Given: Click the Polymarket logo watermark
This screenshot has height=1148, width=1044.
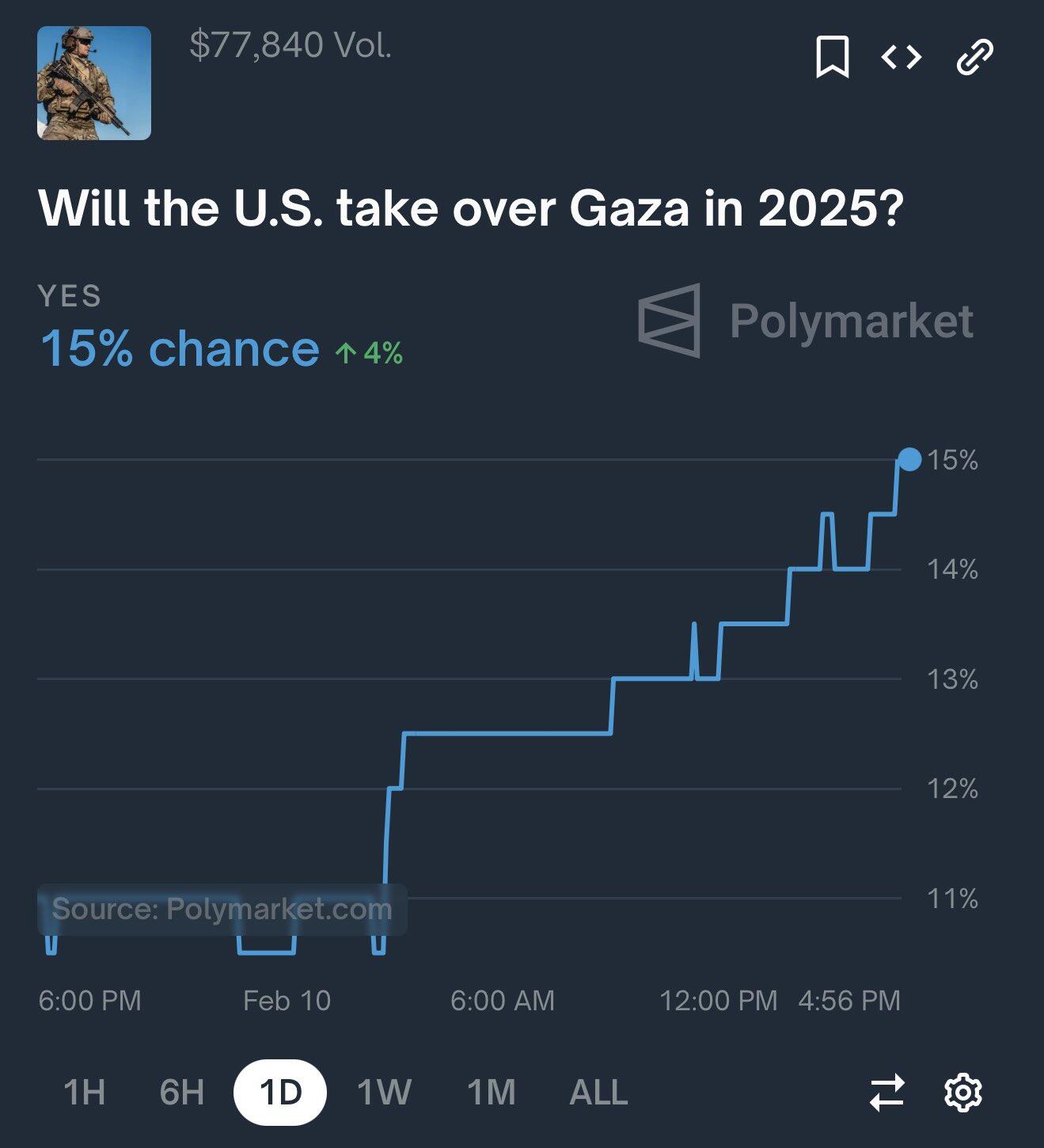Looking at the screenshot, I should click(806, 321).
